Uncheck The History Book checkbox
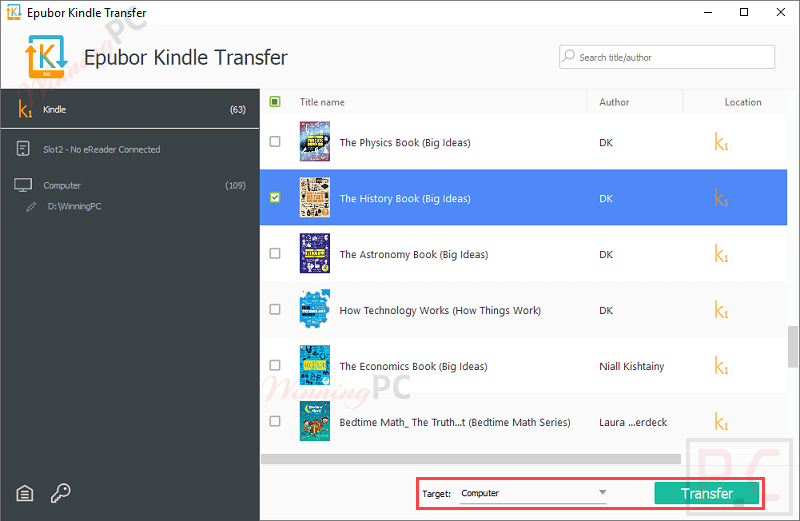Screen dimensions: 800x521 (275, 197)
